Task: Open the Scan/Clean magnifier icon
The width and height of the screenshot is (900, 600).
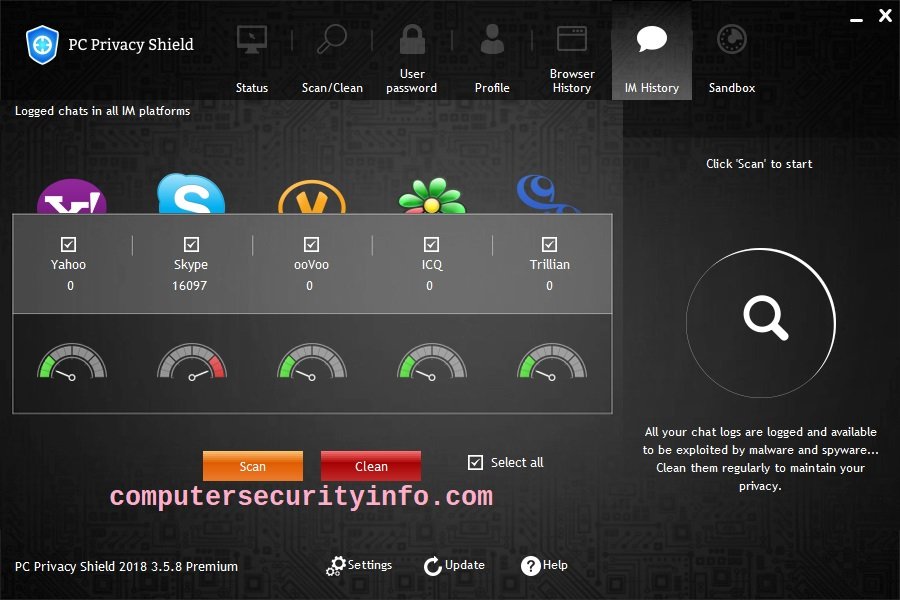Action: click(332, 39)
